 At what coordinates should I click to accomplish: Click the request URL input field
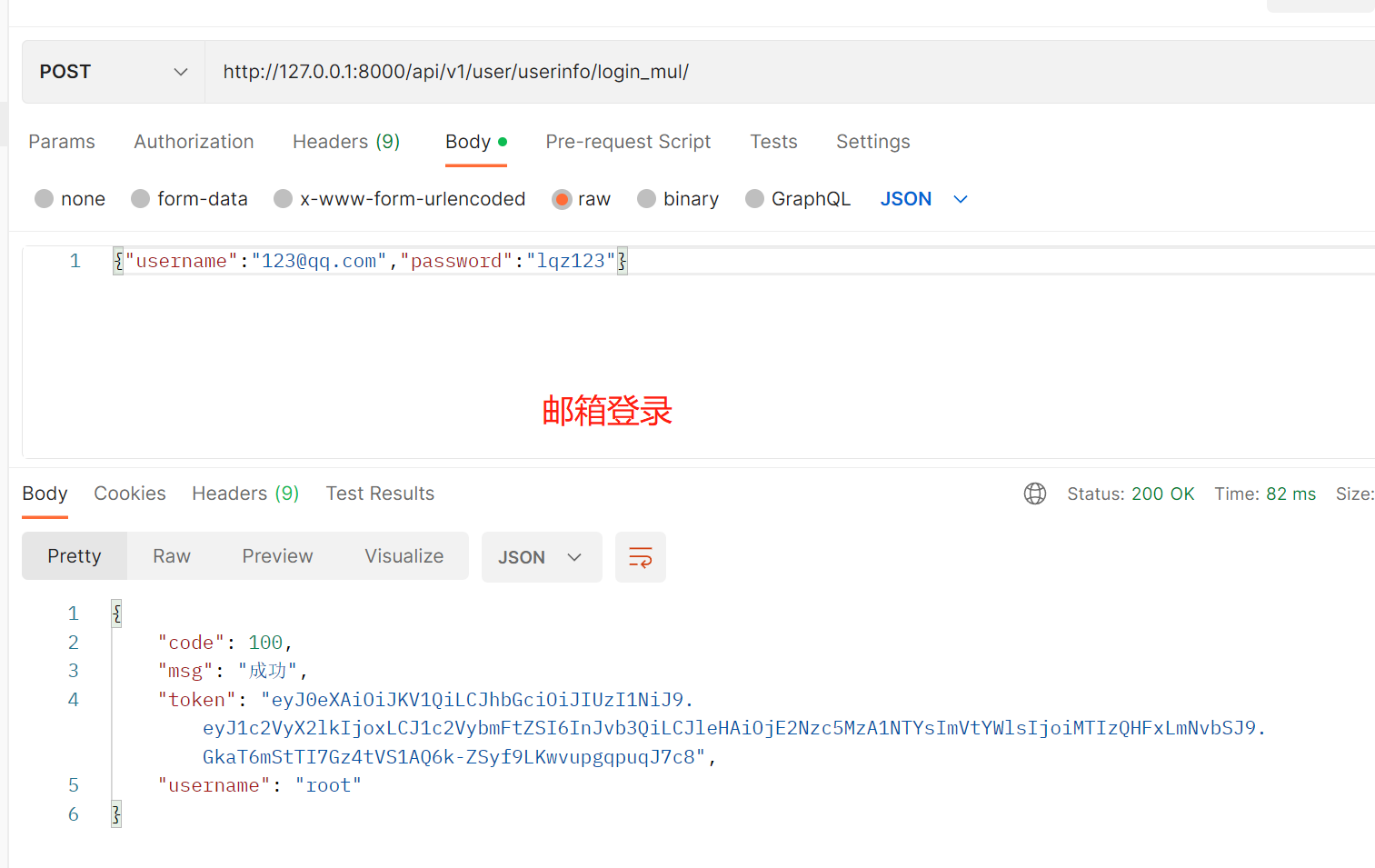point(790,72)
